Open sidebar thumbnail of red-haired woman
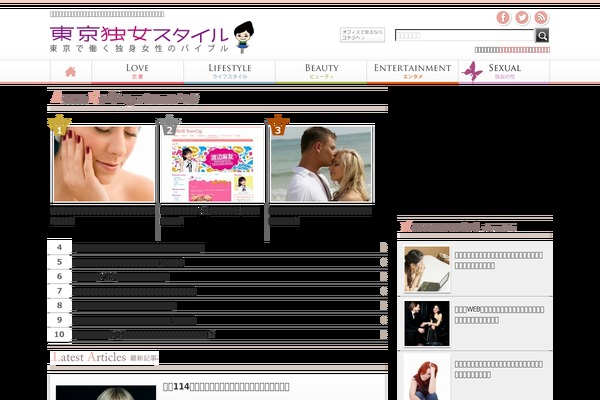Viewport: 600px width, 400px height. click(427, 378)
